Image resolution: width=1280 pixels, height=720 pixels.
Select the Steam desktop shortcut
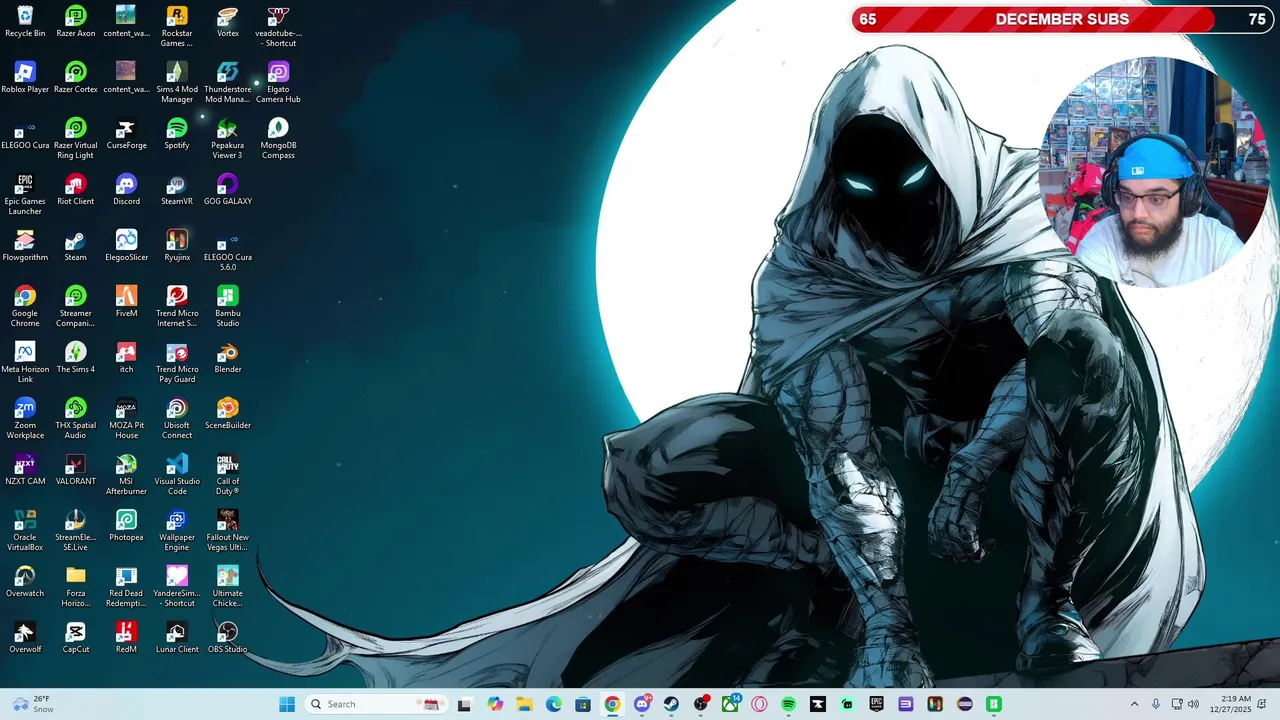pos(75,246)
